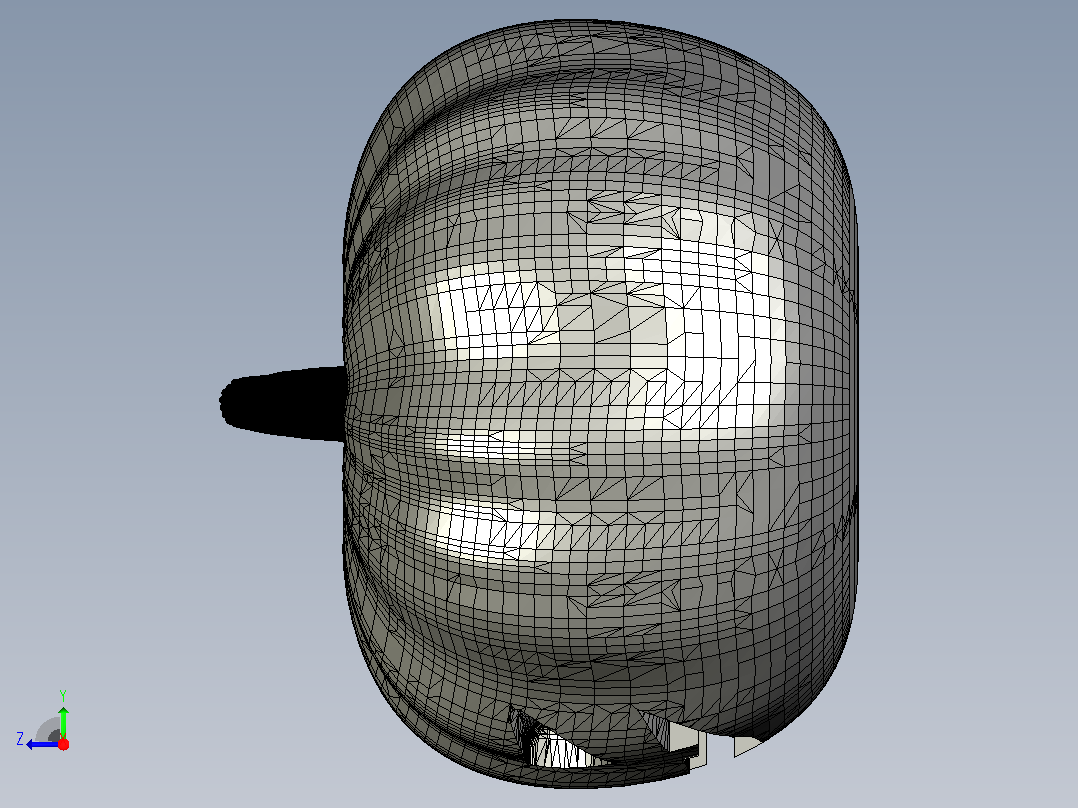This screenshot has width=1078, height=808.
Task: Select the black pumpkin stem
Action: click(283, 404)
